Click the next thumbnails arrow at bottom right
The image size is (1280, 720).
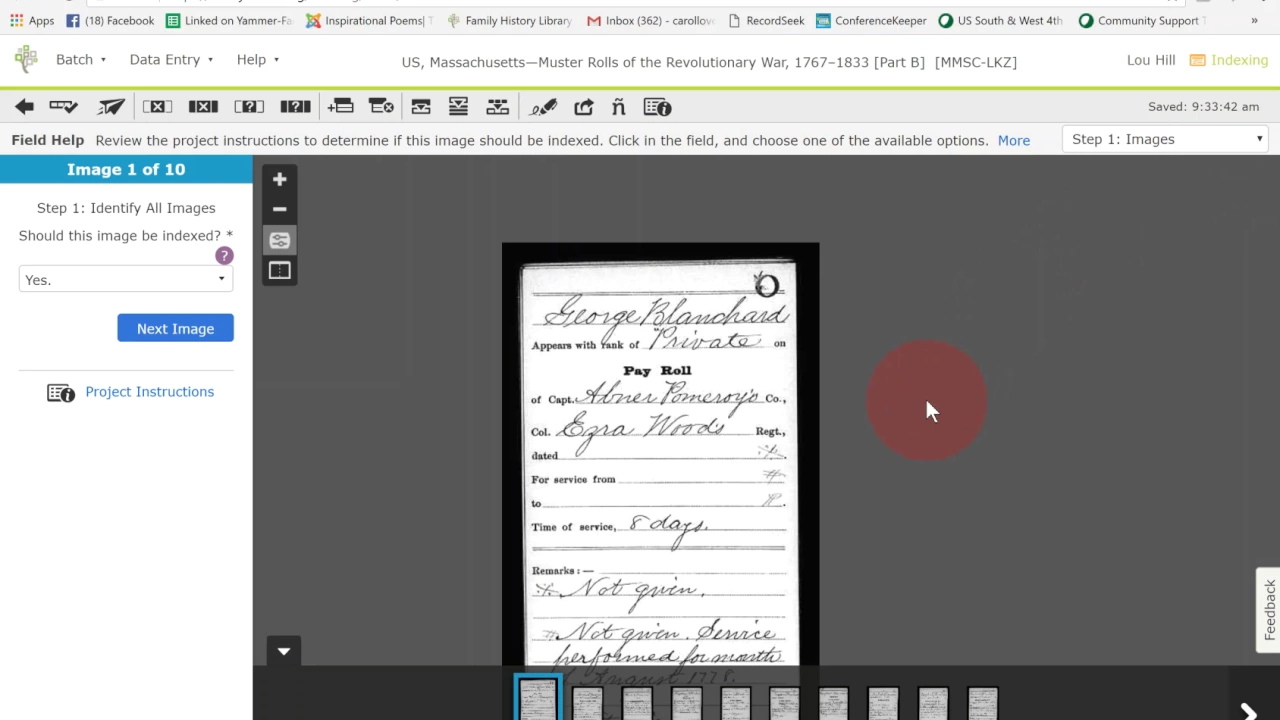coord(1248,712)
